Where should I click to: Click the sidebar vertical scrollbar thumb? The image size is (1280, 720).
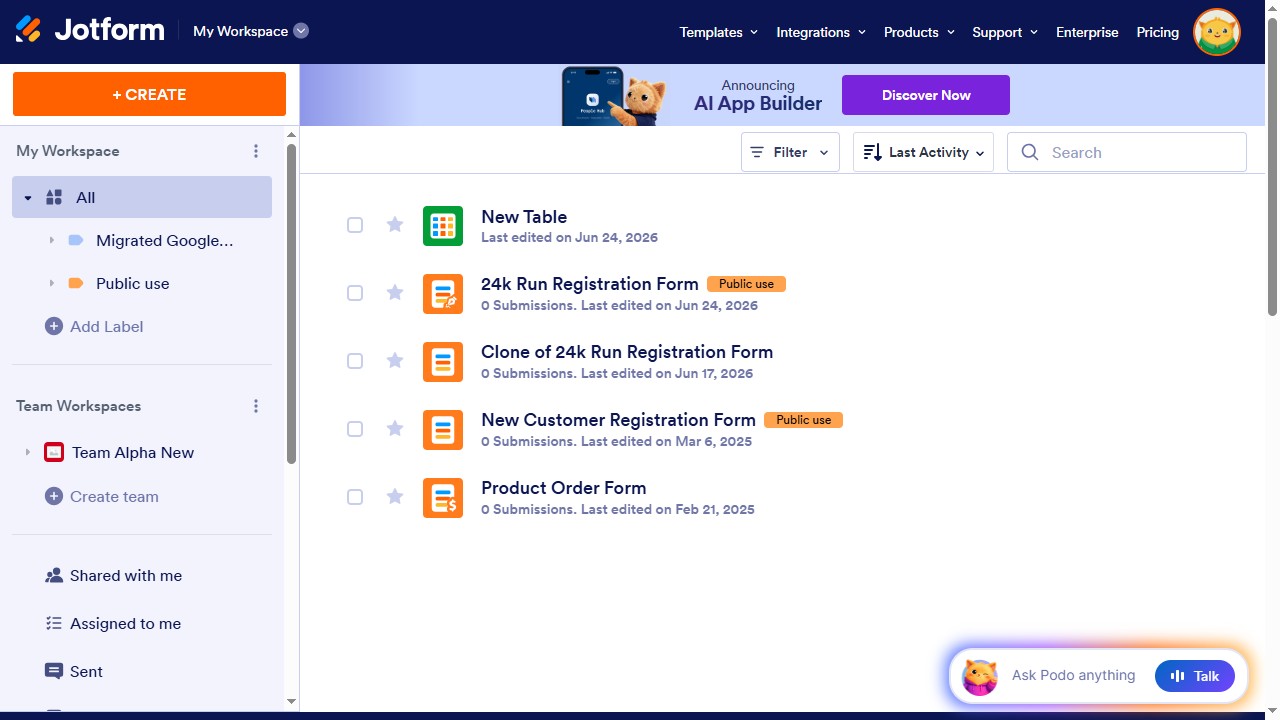tap(291, 304)
